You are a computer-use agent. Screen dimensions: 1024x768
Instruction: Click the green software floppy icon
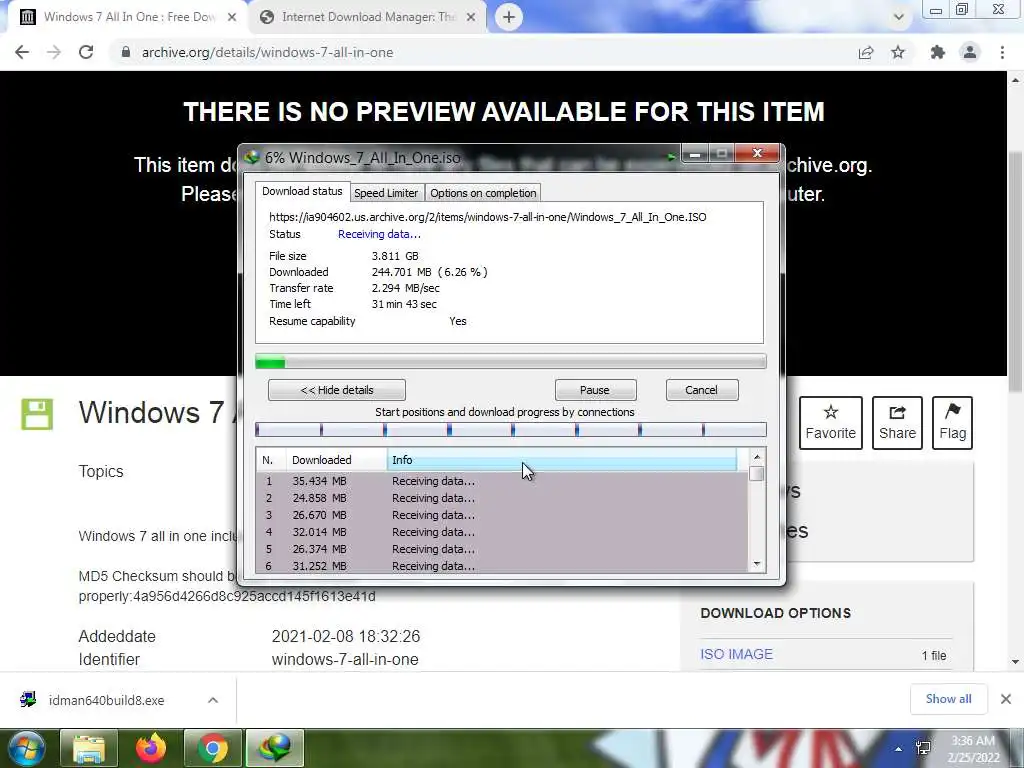coord(37,414)
